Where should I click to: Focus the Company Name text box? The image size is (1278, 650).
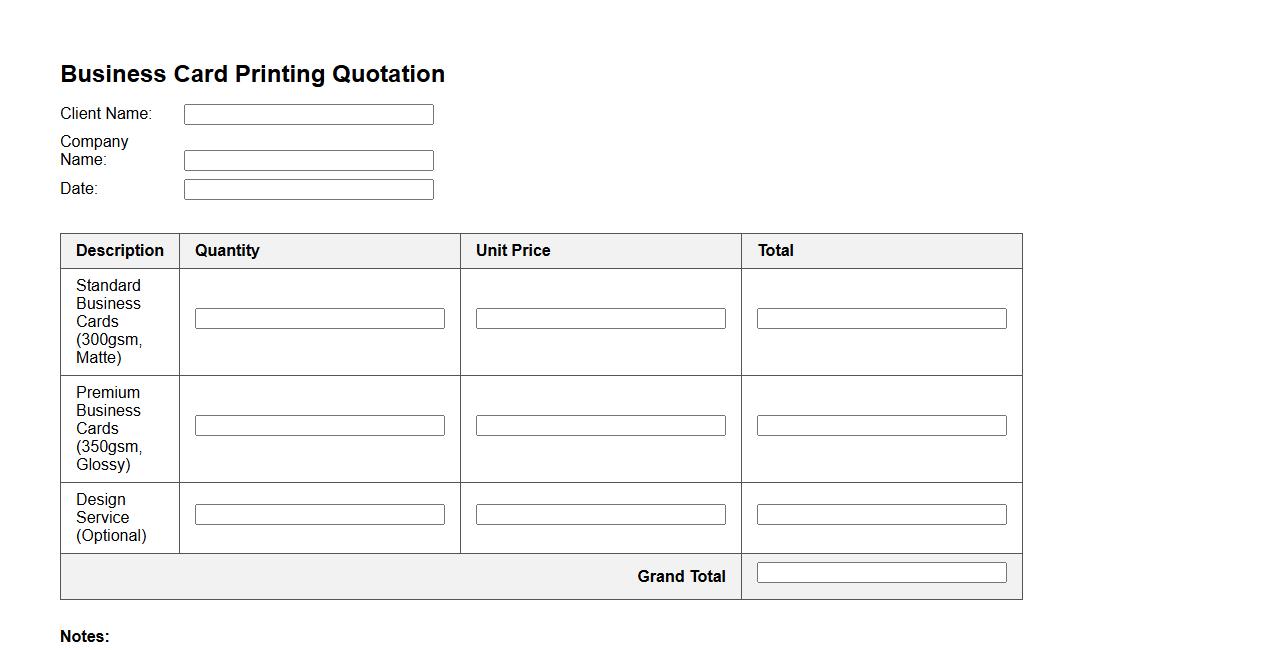pos(308,161)
